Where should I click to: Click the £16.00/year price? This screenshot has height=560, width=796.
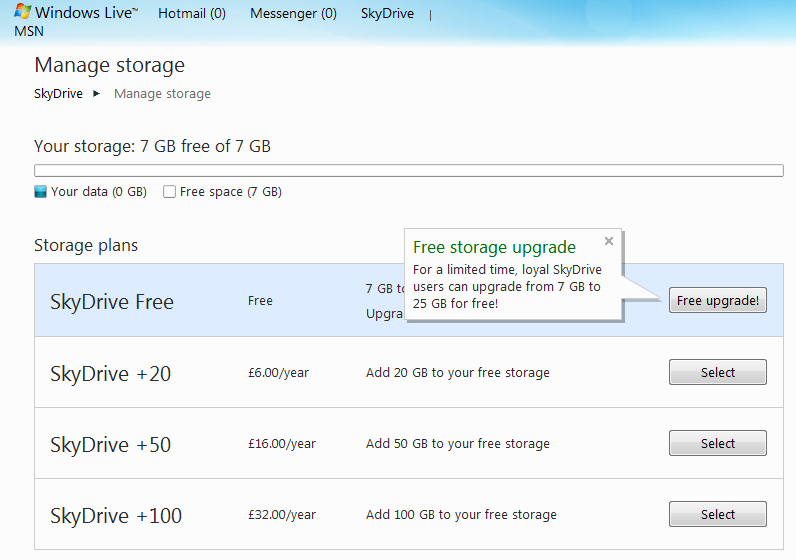282,444
